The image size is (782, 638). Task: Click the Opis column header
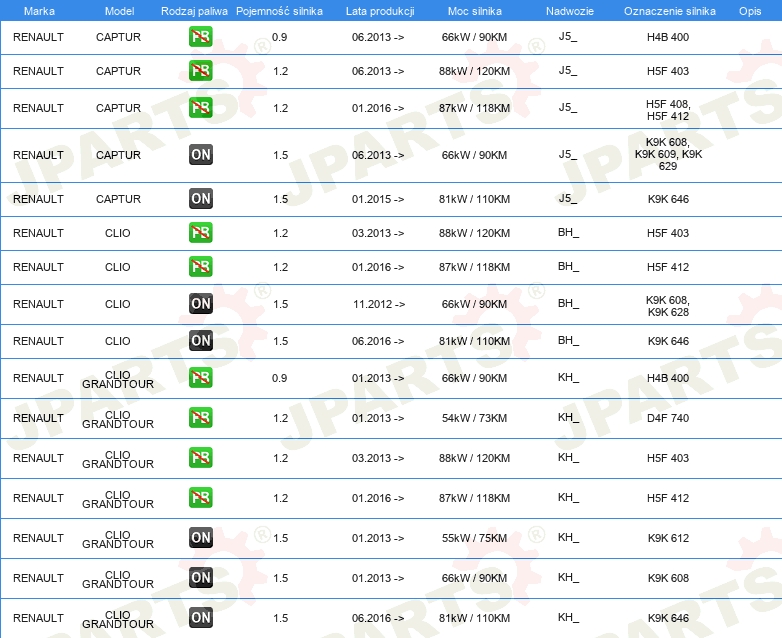tap(750, 11)
